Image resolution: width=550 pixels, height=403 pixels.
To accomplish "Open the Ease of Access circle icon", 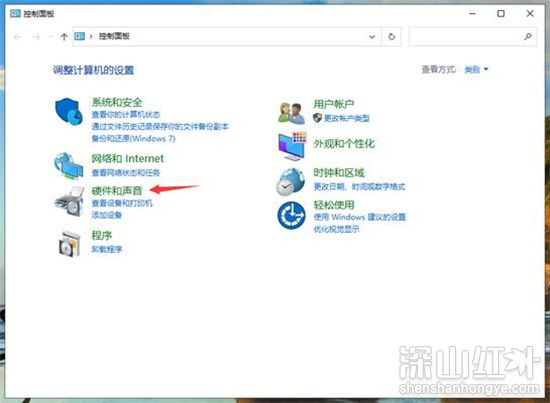I will click(x=291, y=215).
